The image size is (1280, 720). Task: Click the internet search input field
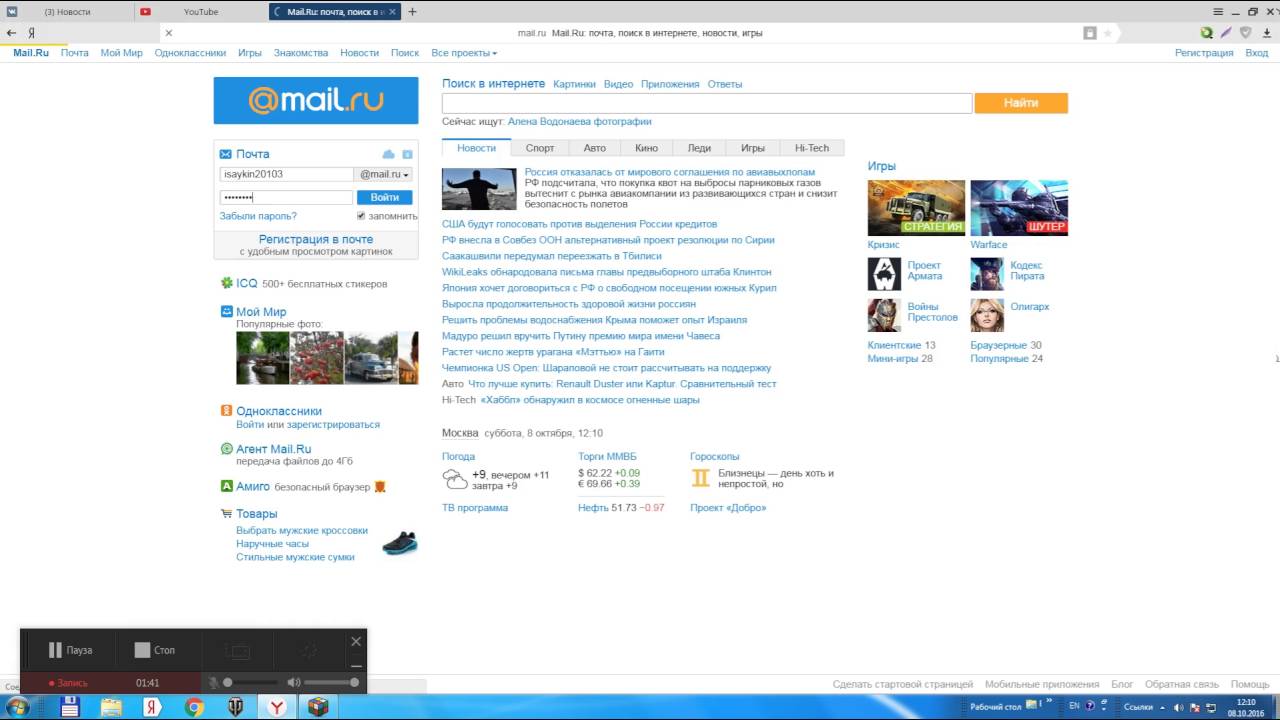(707, 103)
